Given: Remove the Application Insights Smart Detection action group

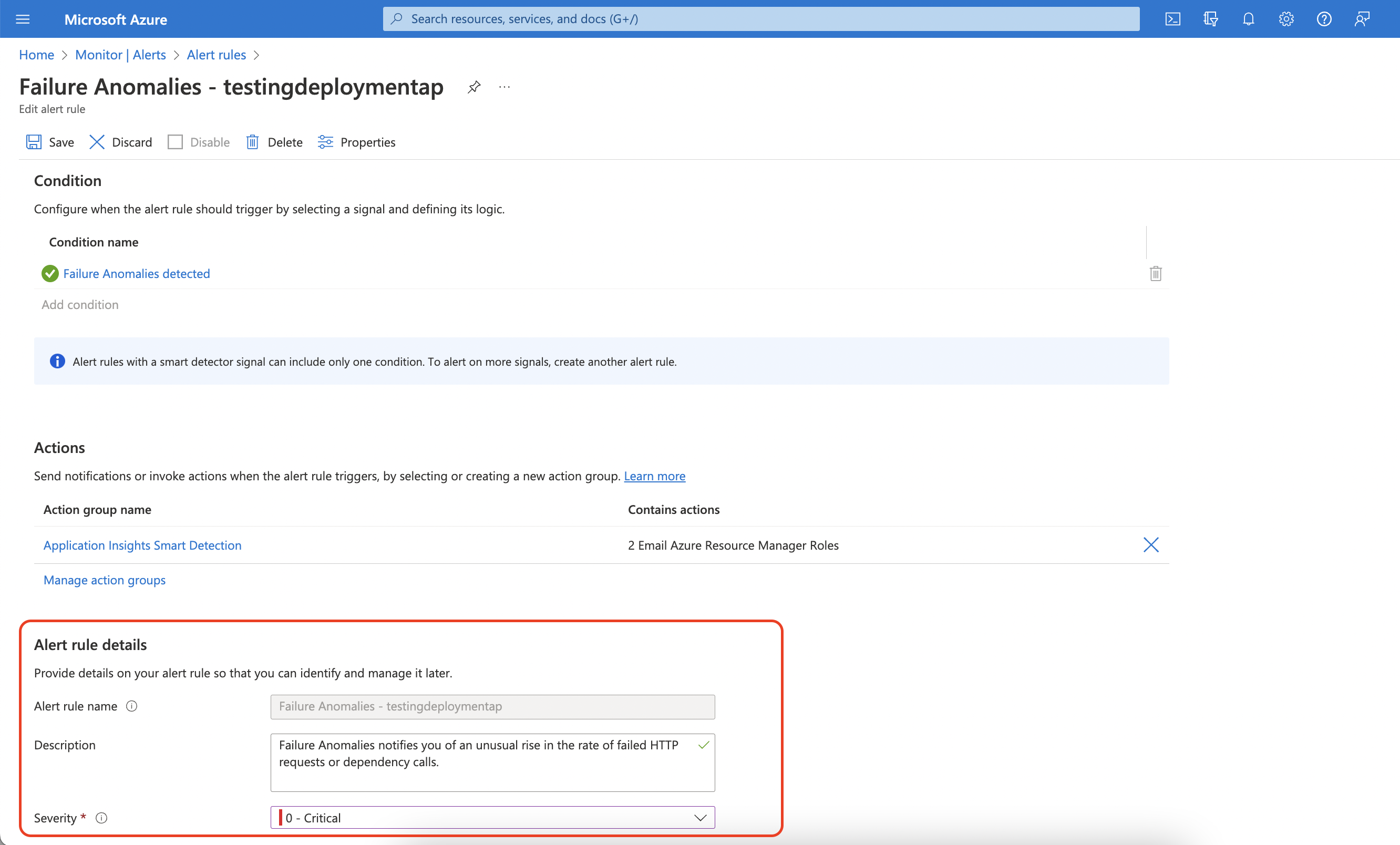Looking at the screenshot, I should [x=1150, y=545].
